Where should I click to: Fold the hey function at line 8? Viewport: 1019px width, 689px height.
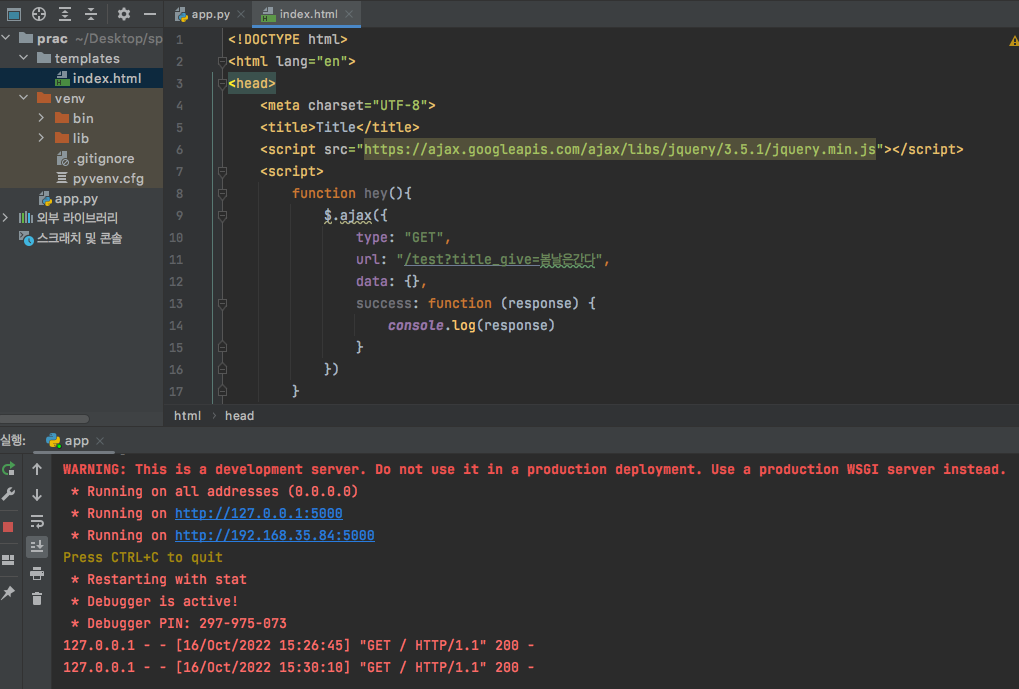point(222,194)
